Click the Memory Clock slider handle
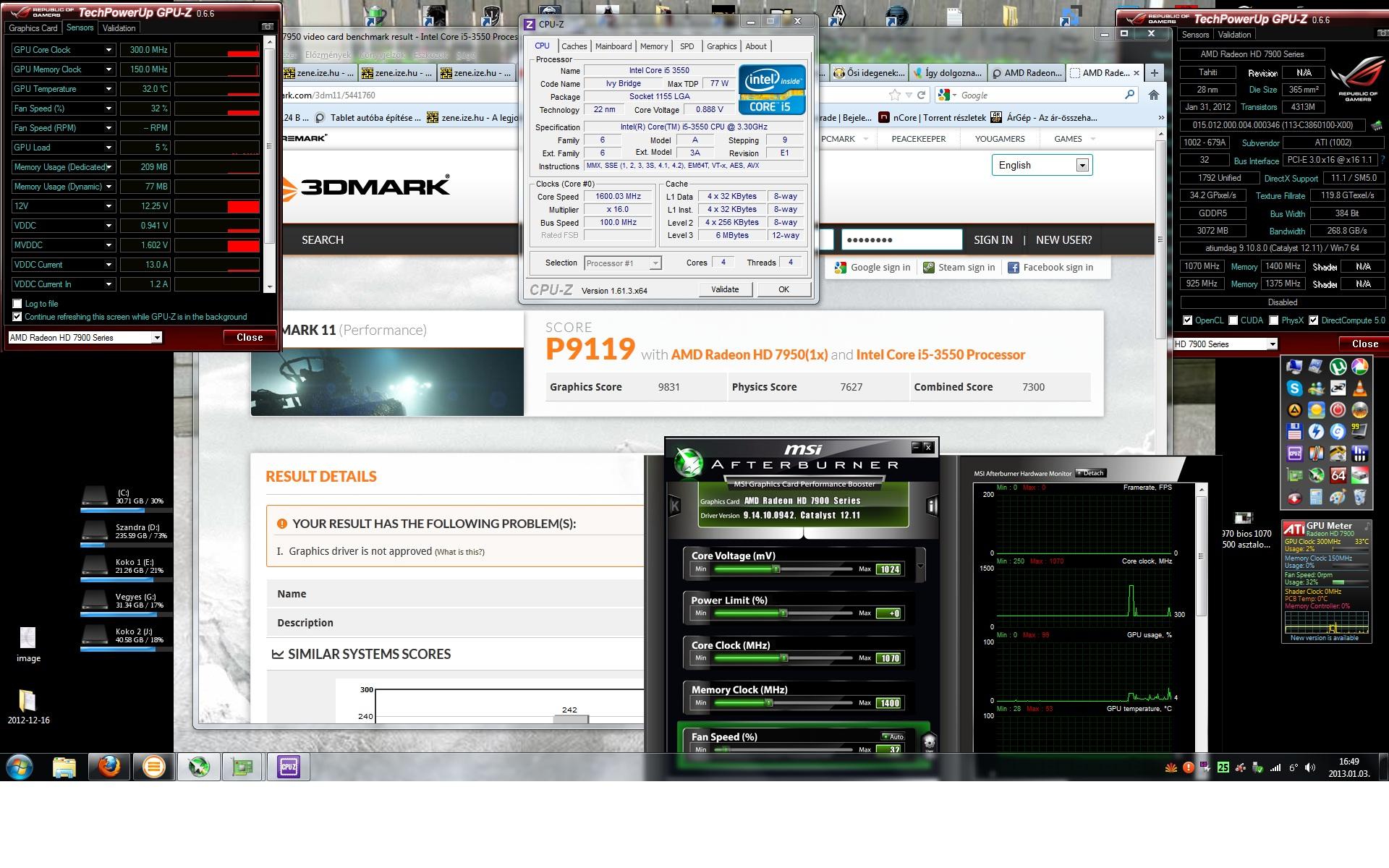Viewport: 1389px width, 868px height. (769, 703)
